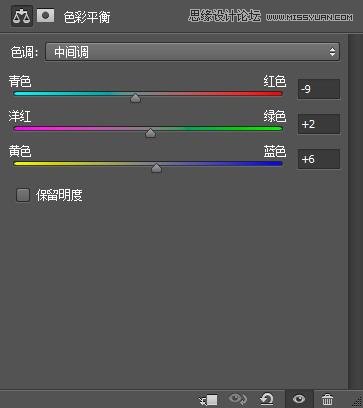Enable the 保留明度 checkbox
363x408 pixels.
tap(23, 195)
